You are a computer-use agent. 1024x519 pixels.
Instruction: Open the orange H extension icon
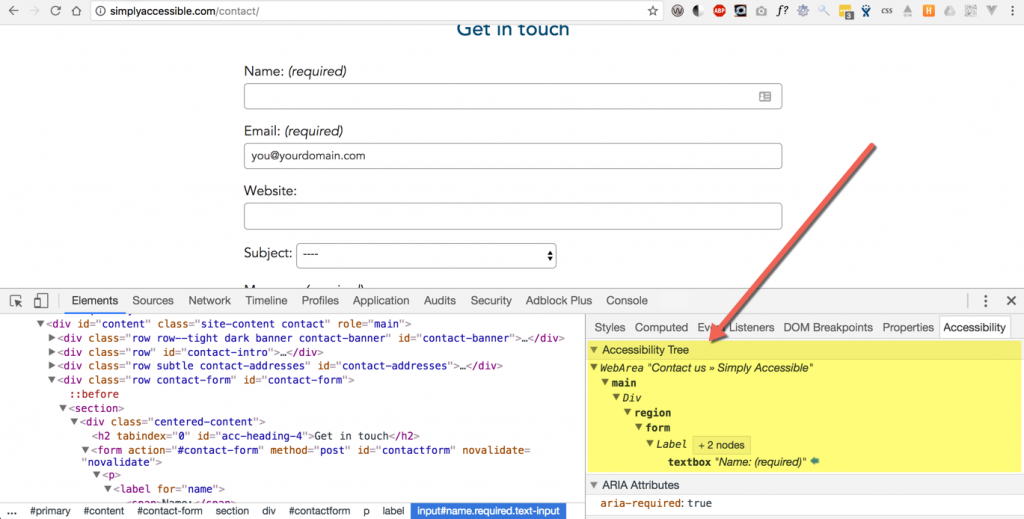[x=928, y=11]
